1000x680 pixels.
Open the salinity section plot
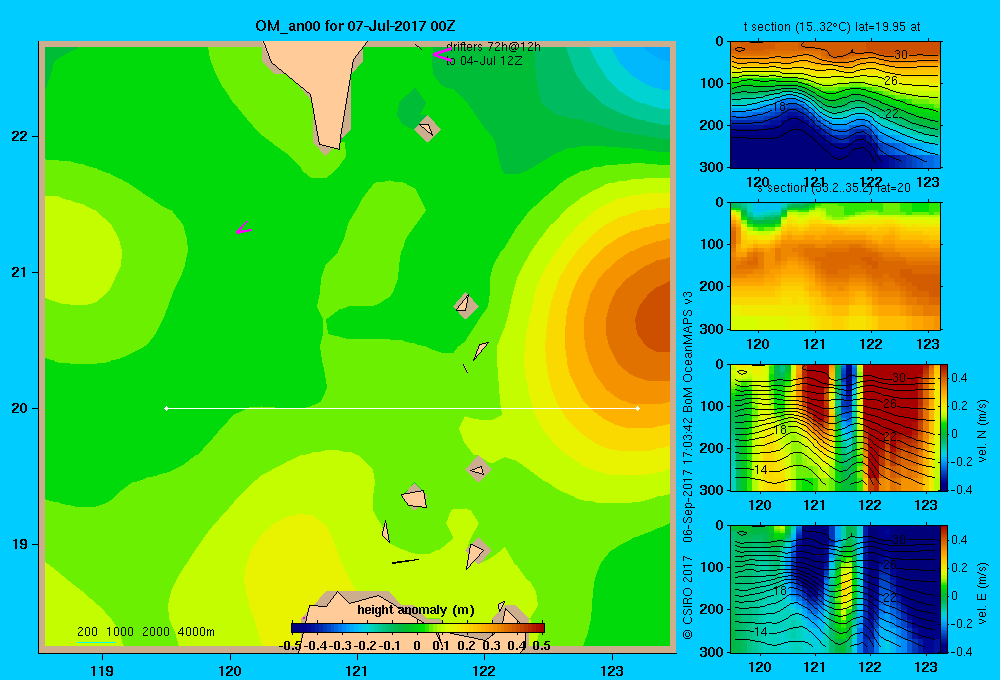tap(835, 266)
